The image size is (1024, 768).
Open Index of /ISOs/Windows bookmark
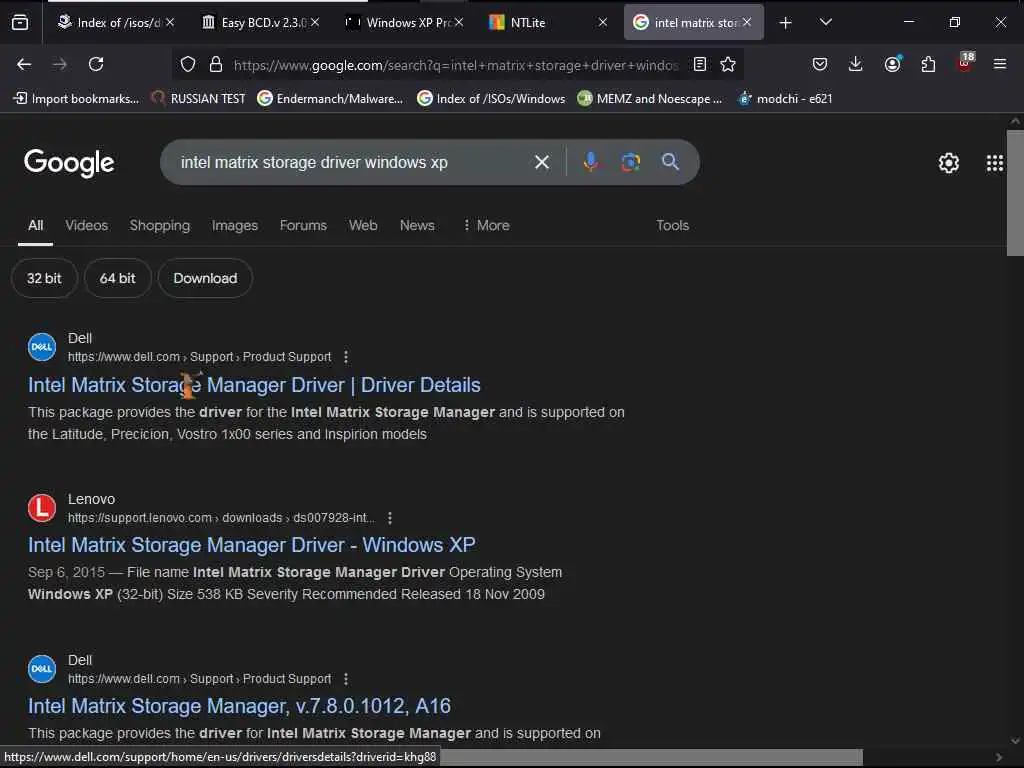[492, 99]
